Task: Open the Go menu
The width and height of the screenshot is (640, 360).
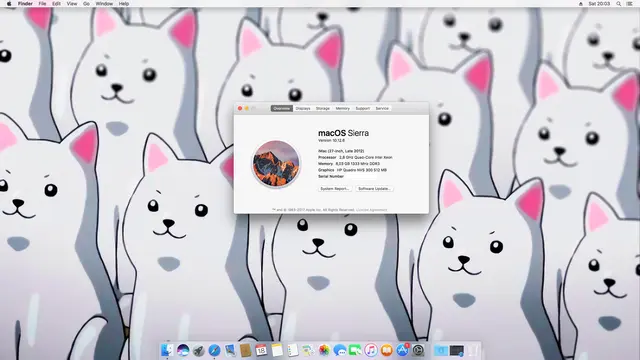Action: 86,4
